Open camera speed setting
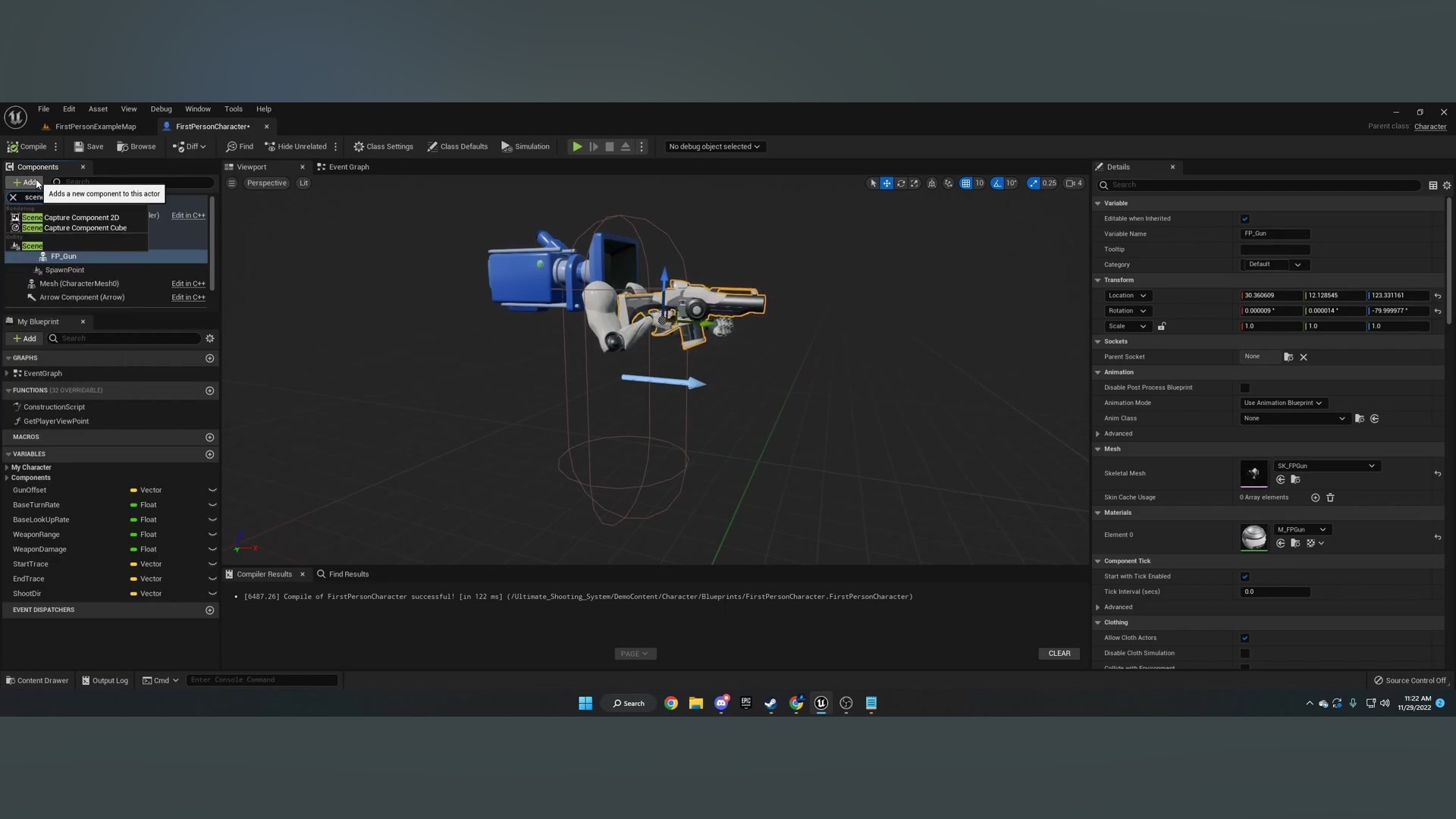Image resolution: width=1456 pixels, height=819 pixels. [x=1074, y=183]
